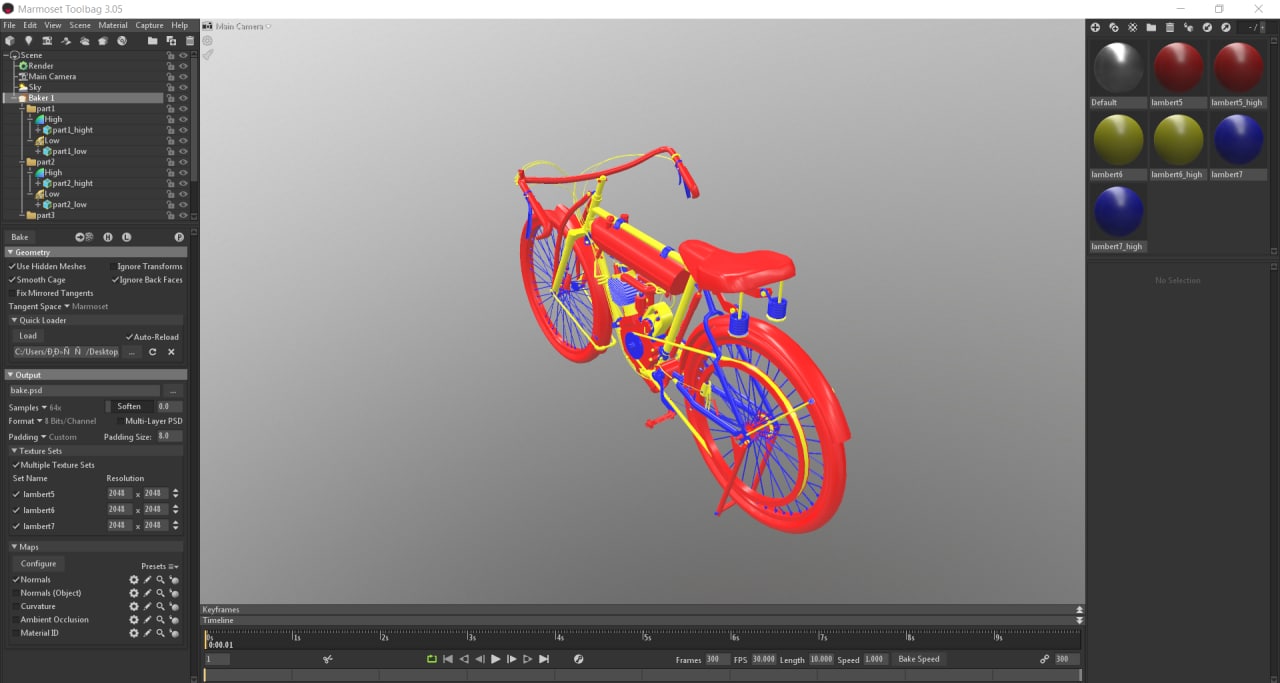The image size is (1280, 683).
Task: Enable Fix Mirrored Tangents checkbox
Action: 12,293
